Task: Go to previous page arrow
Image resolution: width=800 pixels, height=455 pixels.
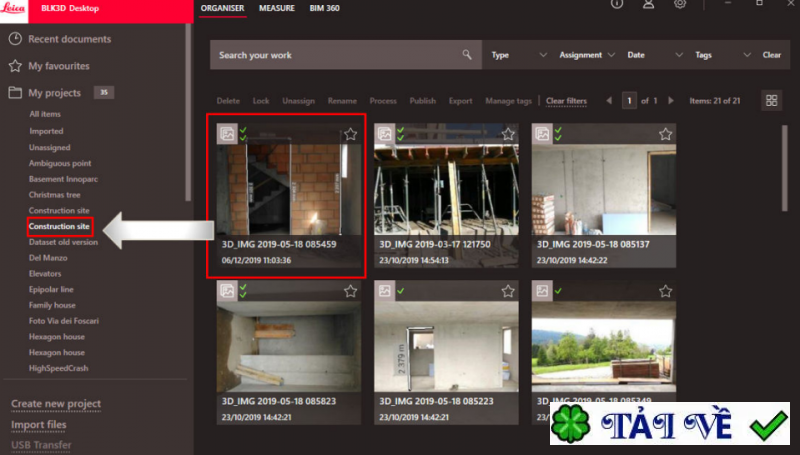Action: pos(610,101)
